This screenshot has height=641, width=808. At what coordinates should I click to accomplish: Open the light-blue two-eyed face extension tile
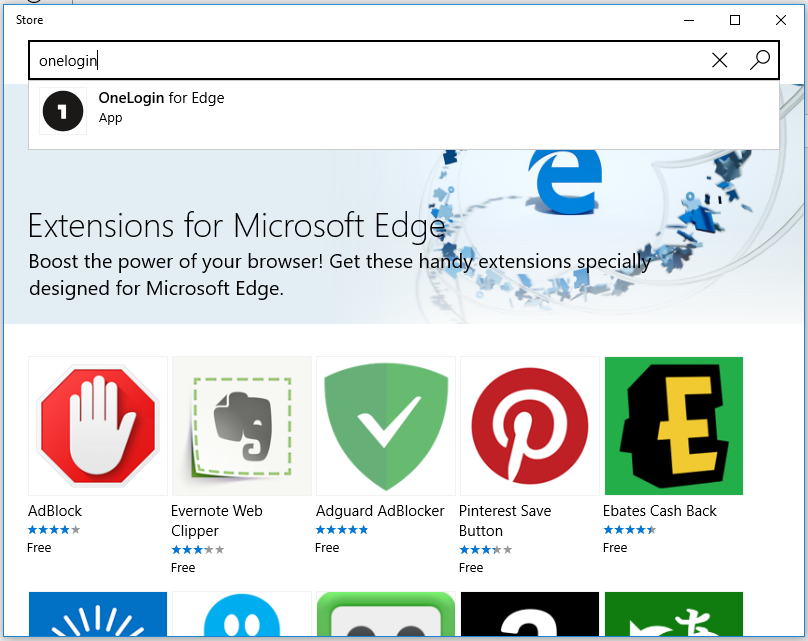242,614
